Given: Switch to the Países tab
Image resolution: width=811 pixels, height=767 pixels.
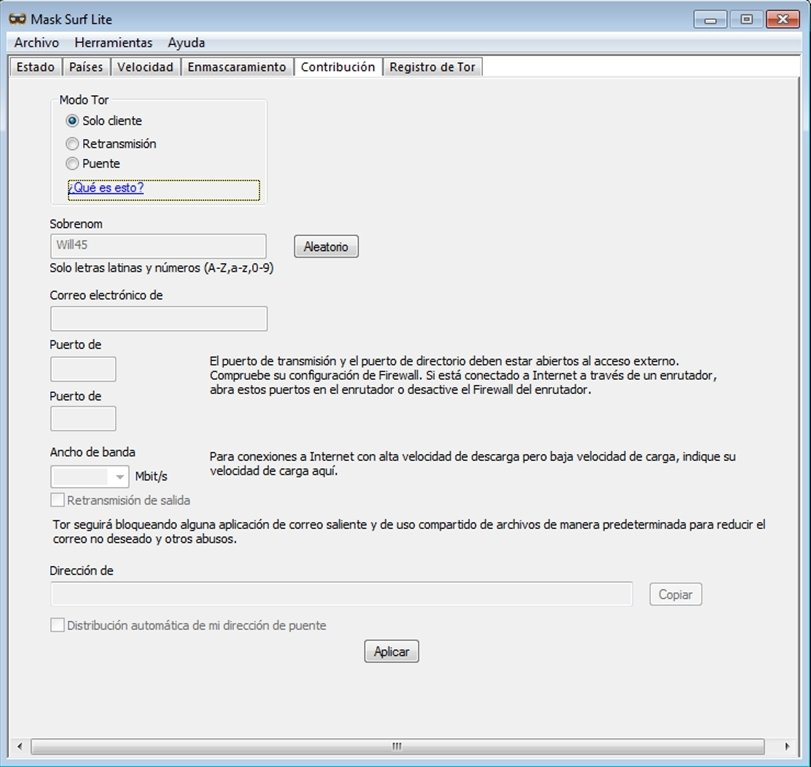Looking at the screenshot, I should (86, 67).
